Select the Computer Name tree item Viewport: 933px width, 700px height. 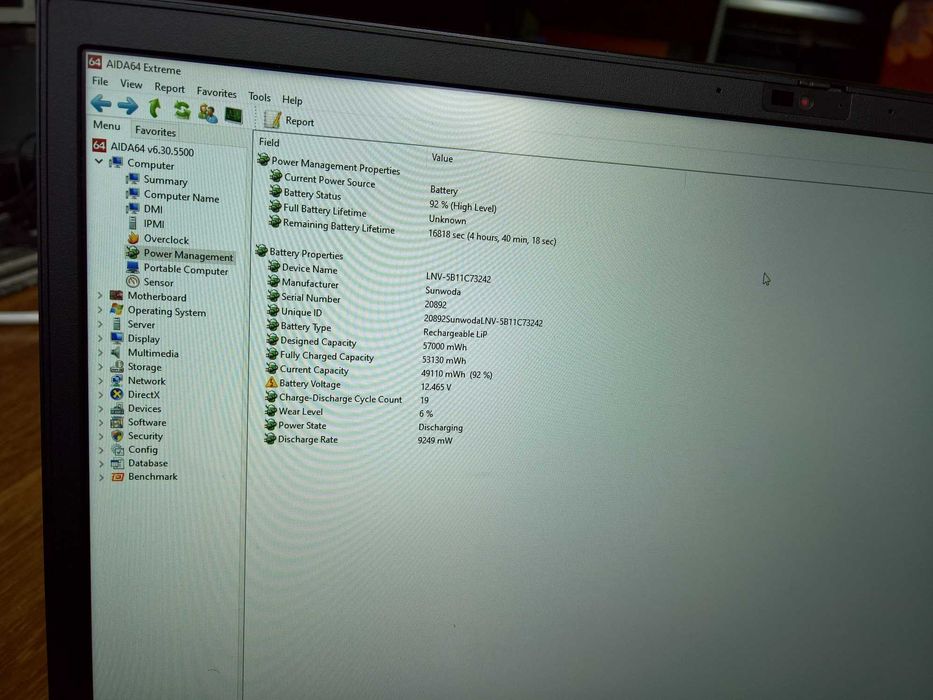173,196
